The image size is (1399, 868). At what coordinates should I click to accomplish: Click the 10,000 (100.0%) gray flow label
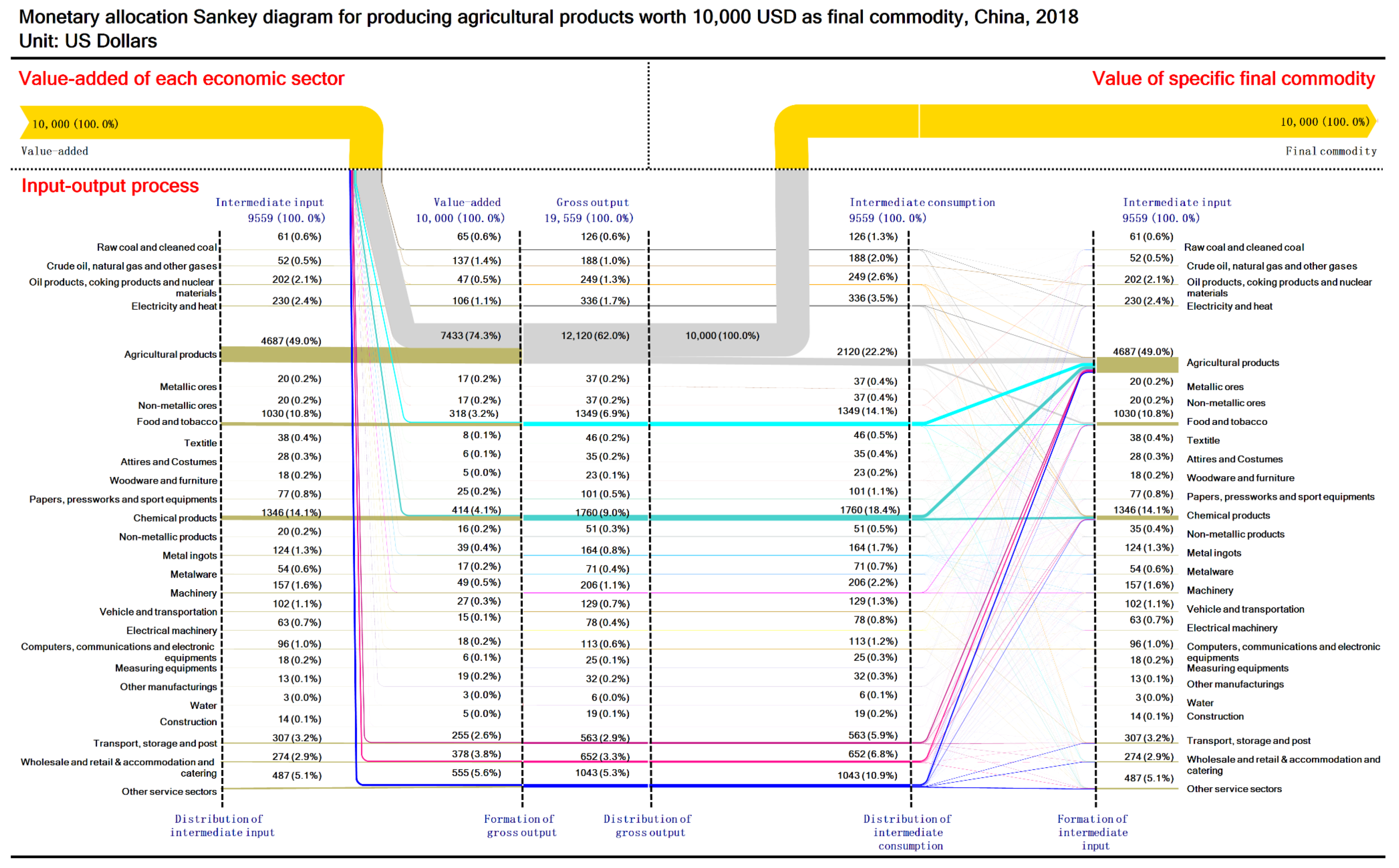(722, 336)
